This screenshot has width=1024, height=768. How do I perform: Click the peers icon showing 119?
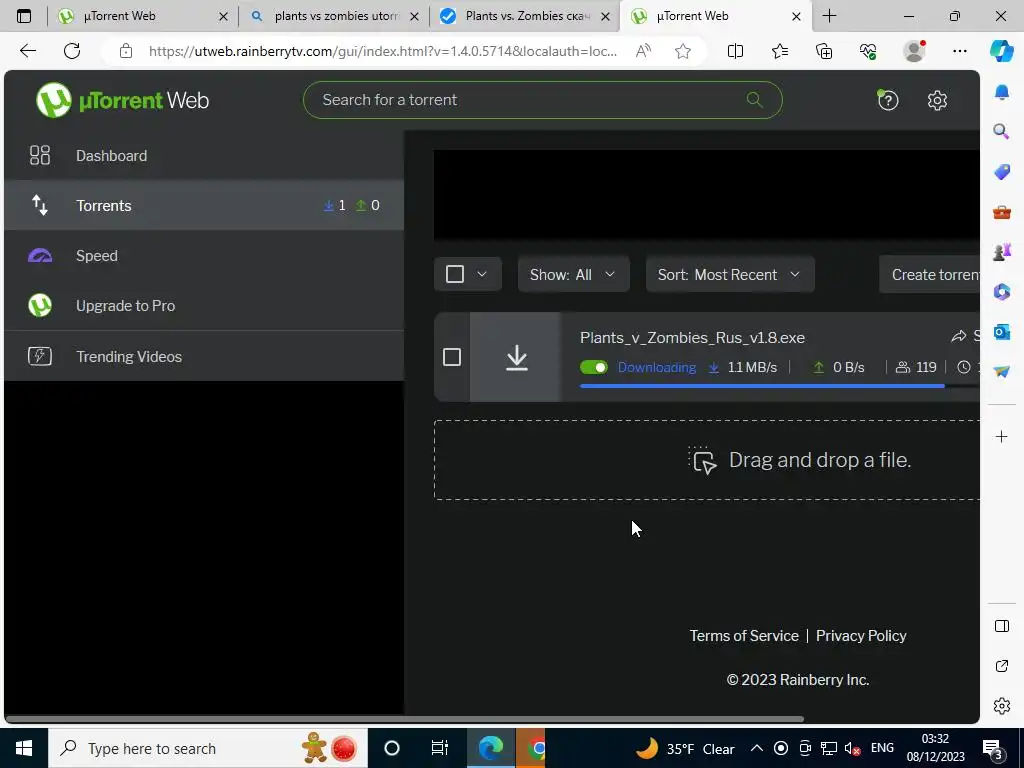tap(903, 367)
